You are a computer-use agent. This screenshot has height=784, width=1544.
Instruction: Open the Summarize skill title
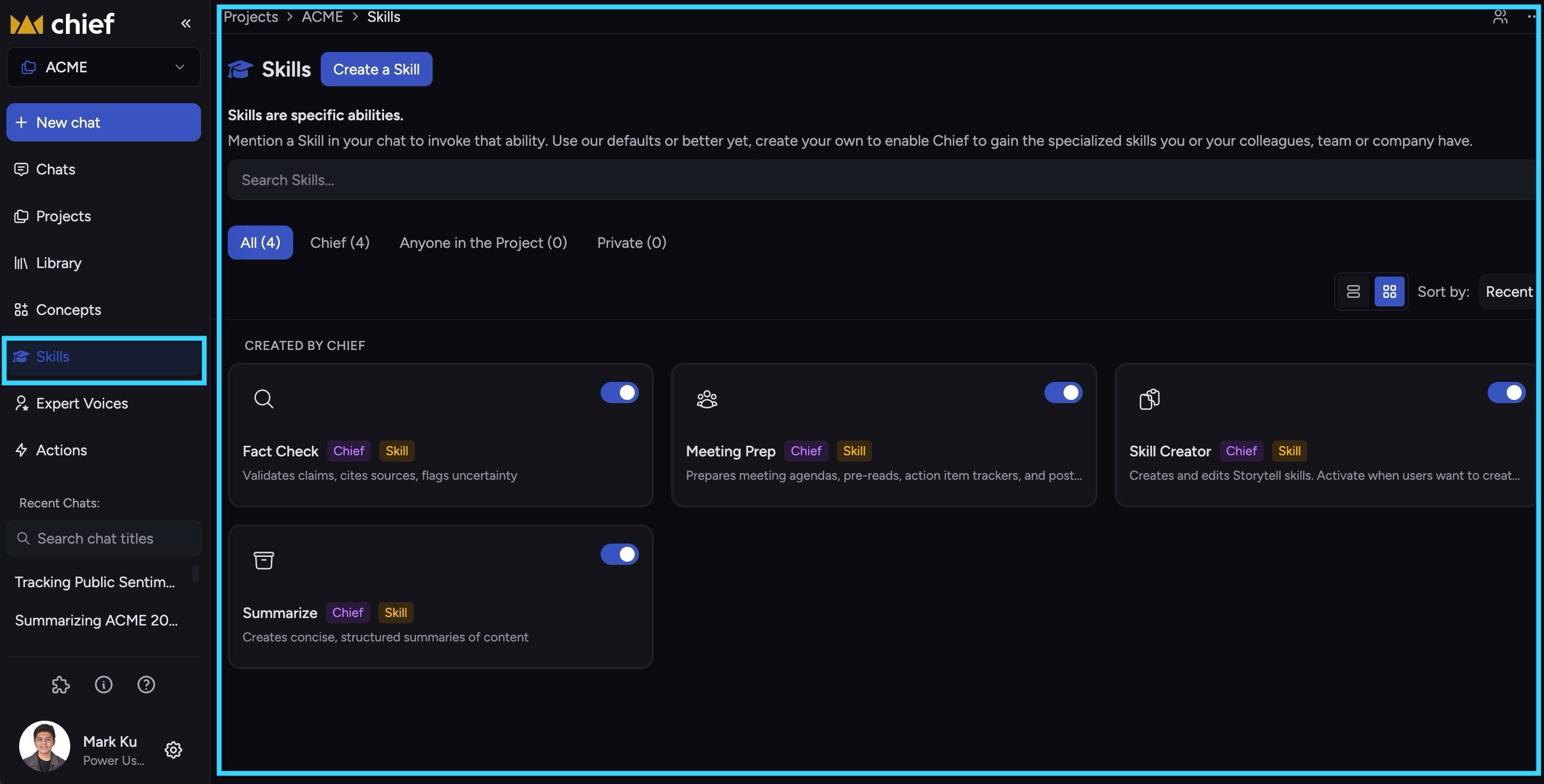pyautogui.click(x=280, y=613)
